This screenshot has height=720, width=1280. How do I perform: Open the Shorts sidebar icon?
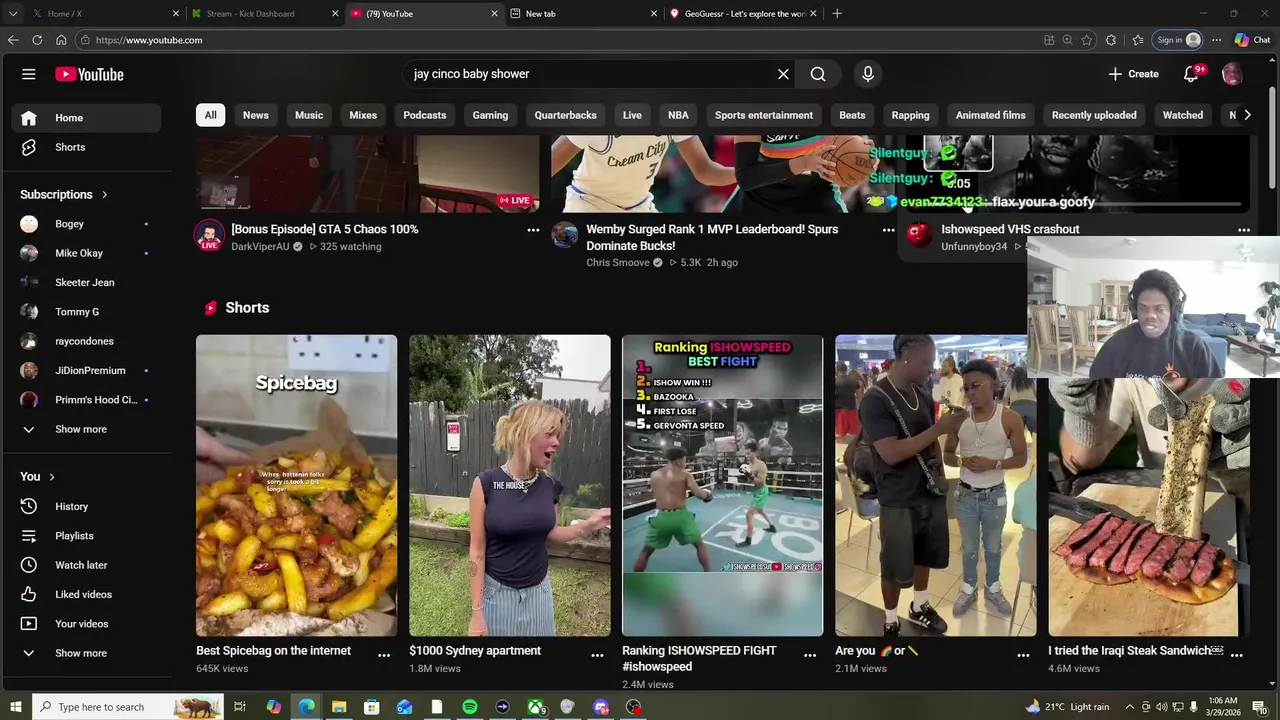click(29, 147)
